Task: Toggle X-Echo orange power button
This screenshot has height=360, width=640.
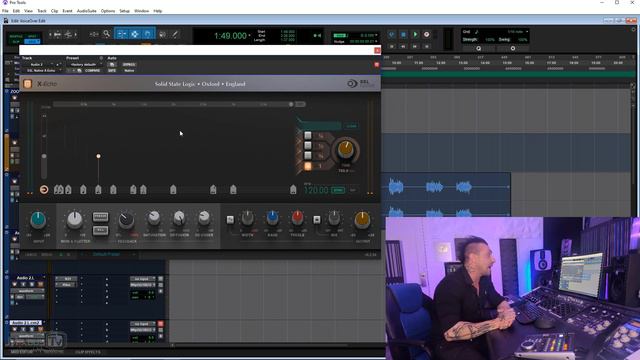Action: 28,84
